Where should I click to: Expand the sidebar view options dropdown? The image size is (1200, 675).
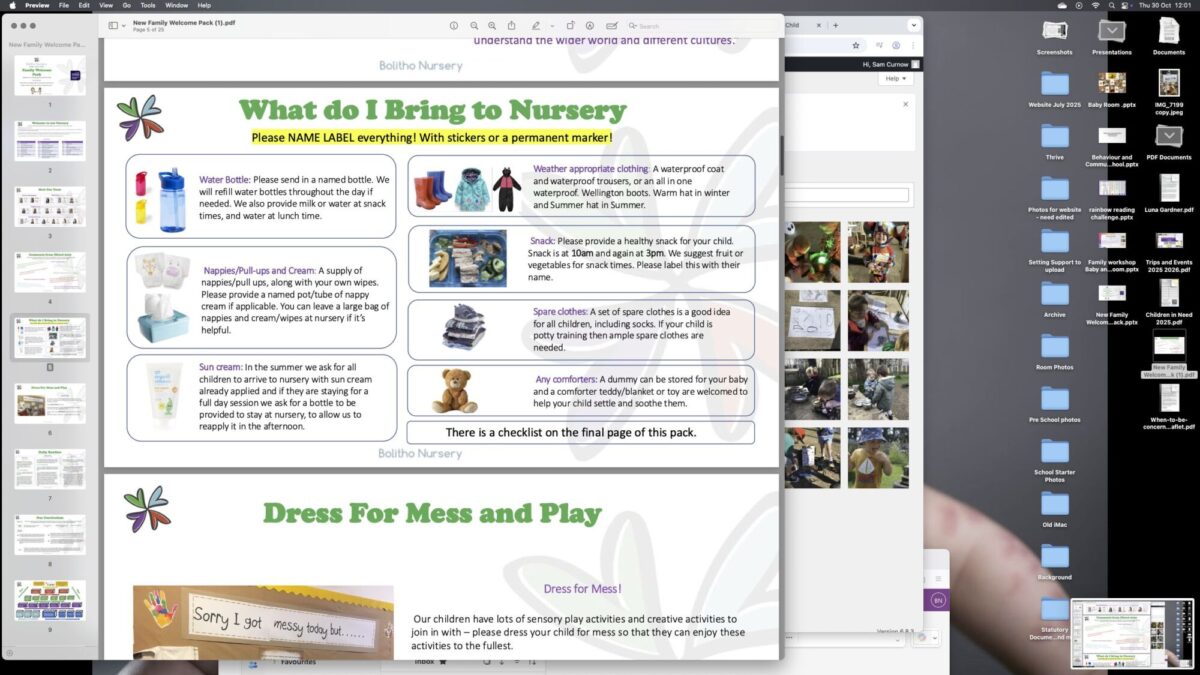123,25
